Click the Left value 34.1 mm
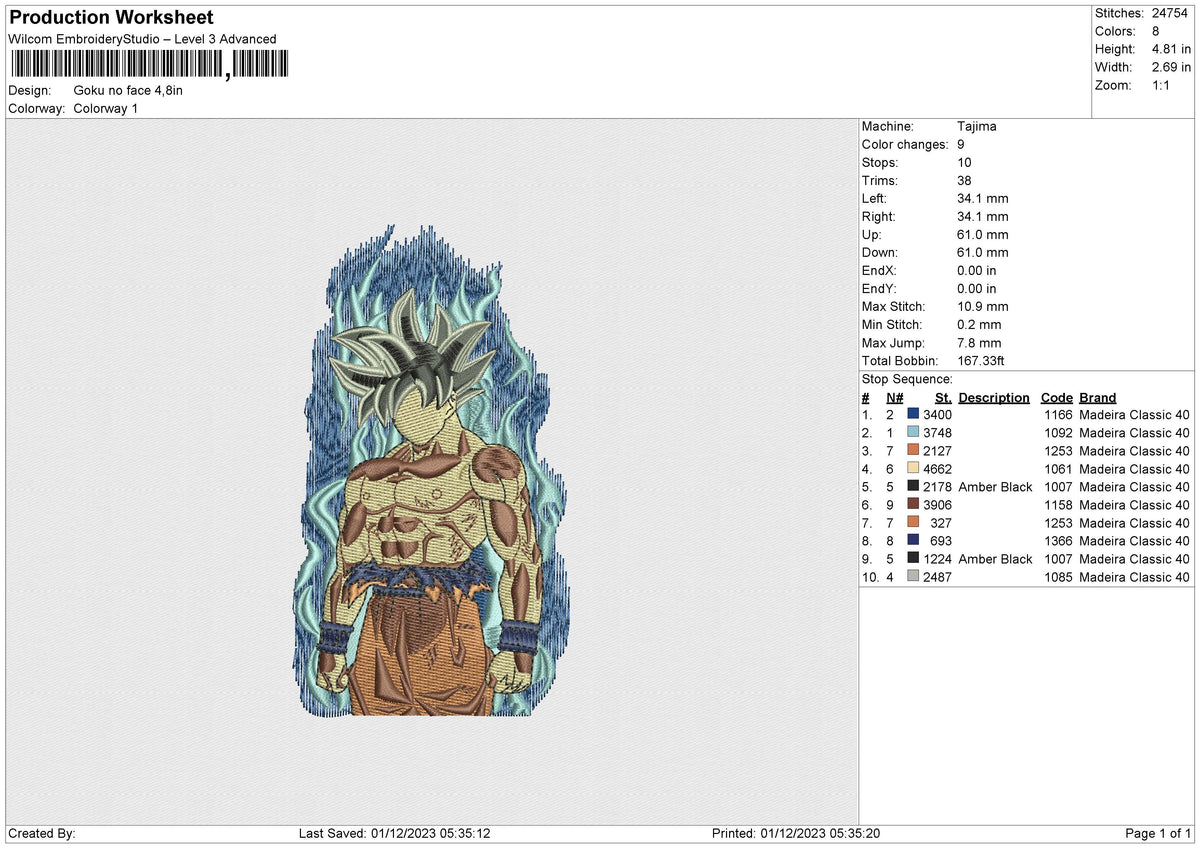The width and height of the screenshot is (1200, 848). (982, 198)
